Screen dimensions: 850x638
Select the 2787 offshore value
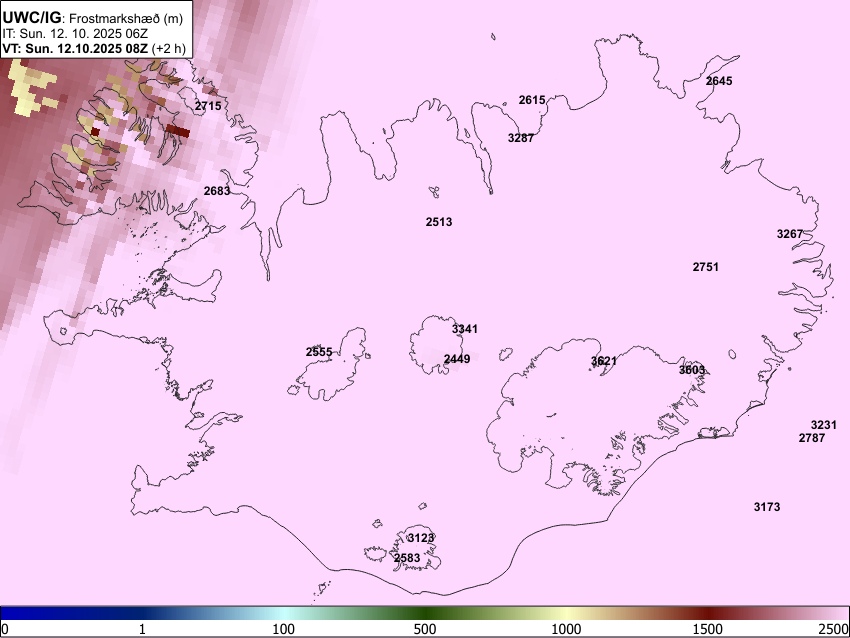click(x=812, y=438)
